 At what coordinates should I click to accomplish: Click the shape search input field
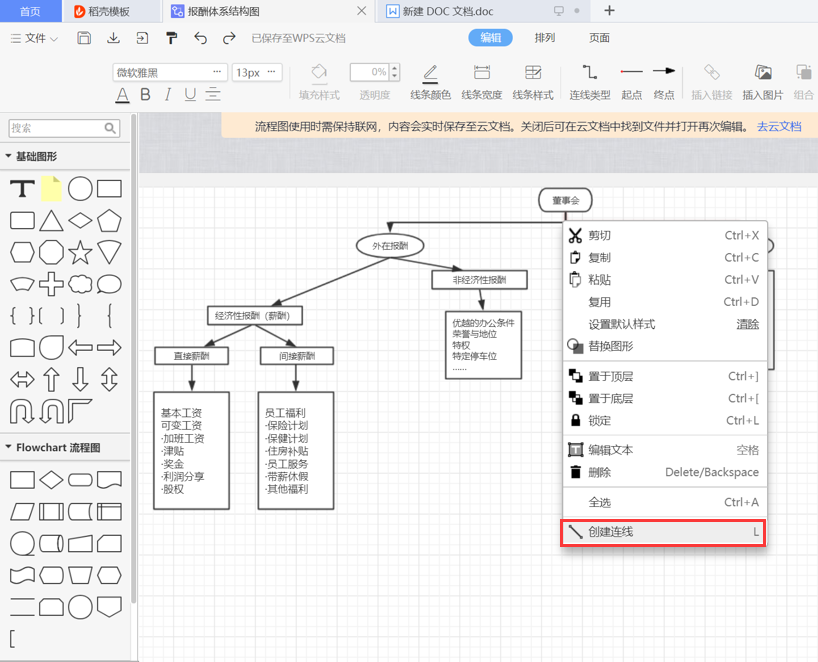57,128
